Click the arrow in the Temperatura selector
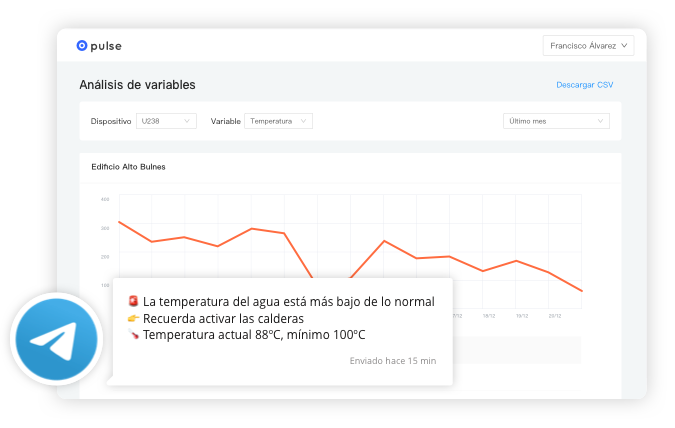Image resolution: width=675 pixels, height=428 pixels. [x=304, y=121]
